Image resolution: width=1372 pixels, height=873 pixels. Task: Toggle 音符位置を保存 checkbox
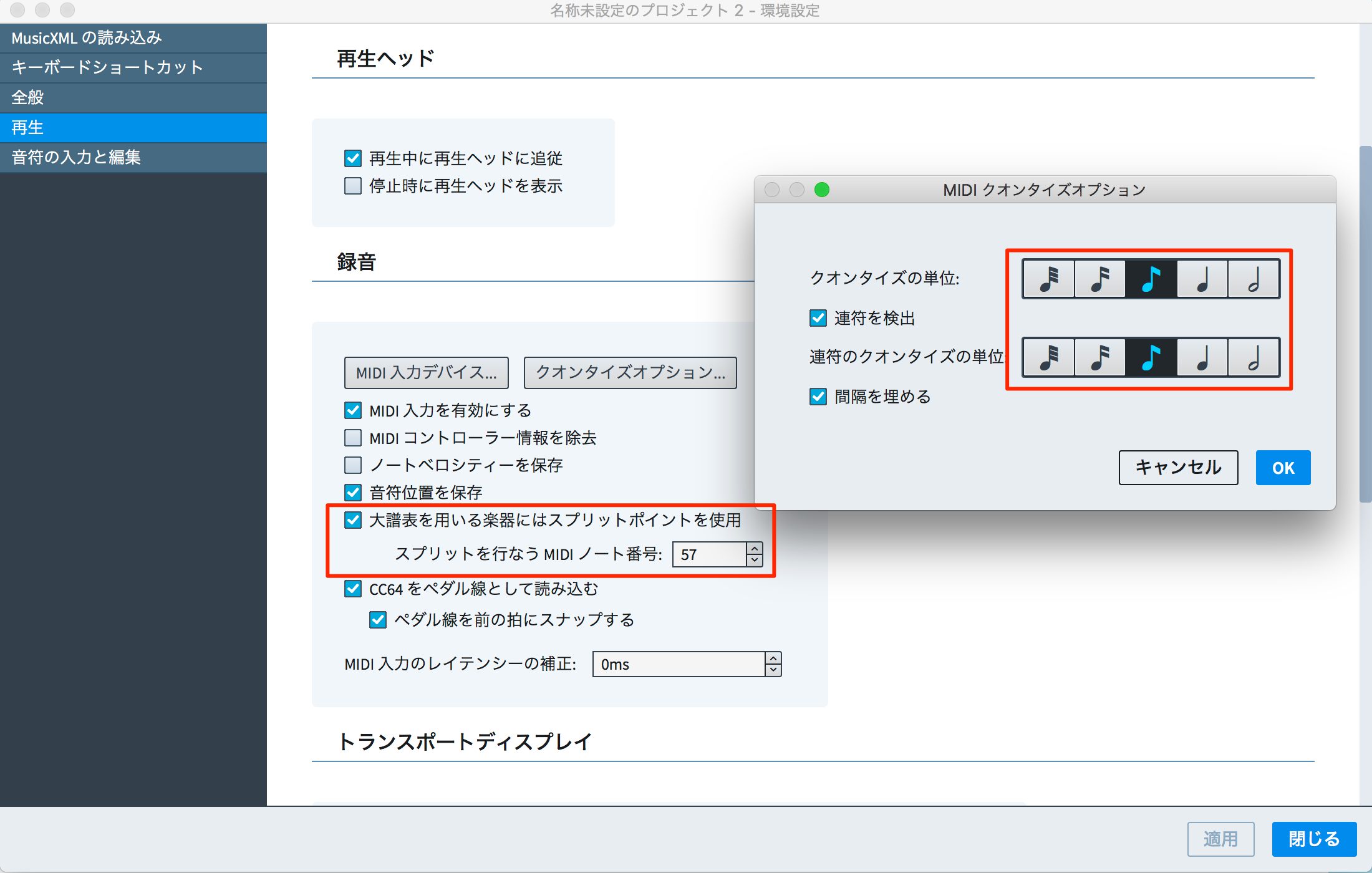point(353,493)
